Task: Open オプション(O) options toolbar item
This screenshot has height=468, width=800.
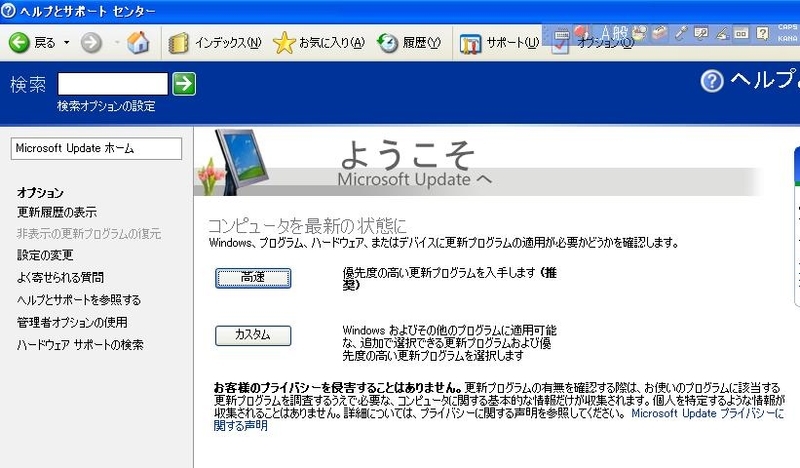Action: pyautogui.click(x=593, y=44)
